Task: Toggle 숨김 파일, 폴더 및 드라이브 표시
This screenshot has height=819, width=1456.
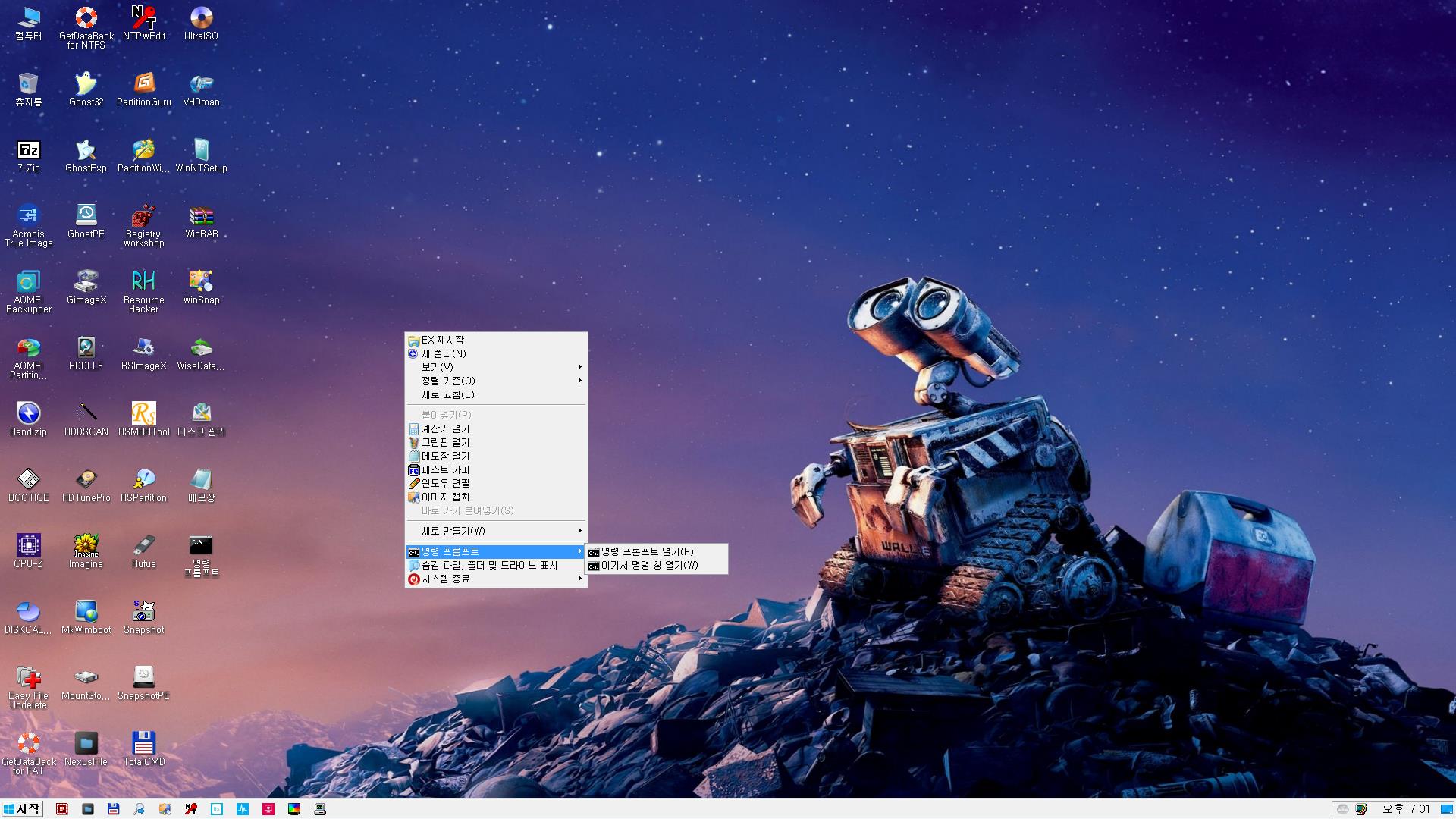Action: pos(496,565)
